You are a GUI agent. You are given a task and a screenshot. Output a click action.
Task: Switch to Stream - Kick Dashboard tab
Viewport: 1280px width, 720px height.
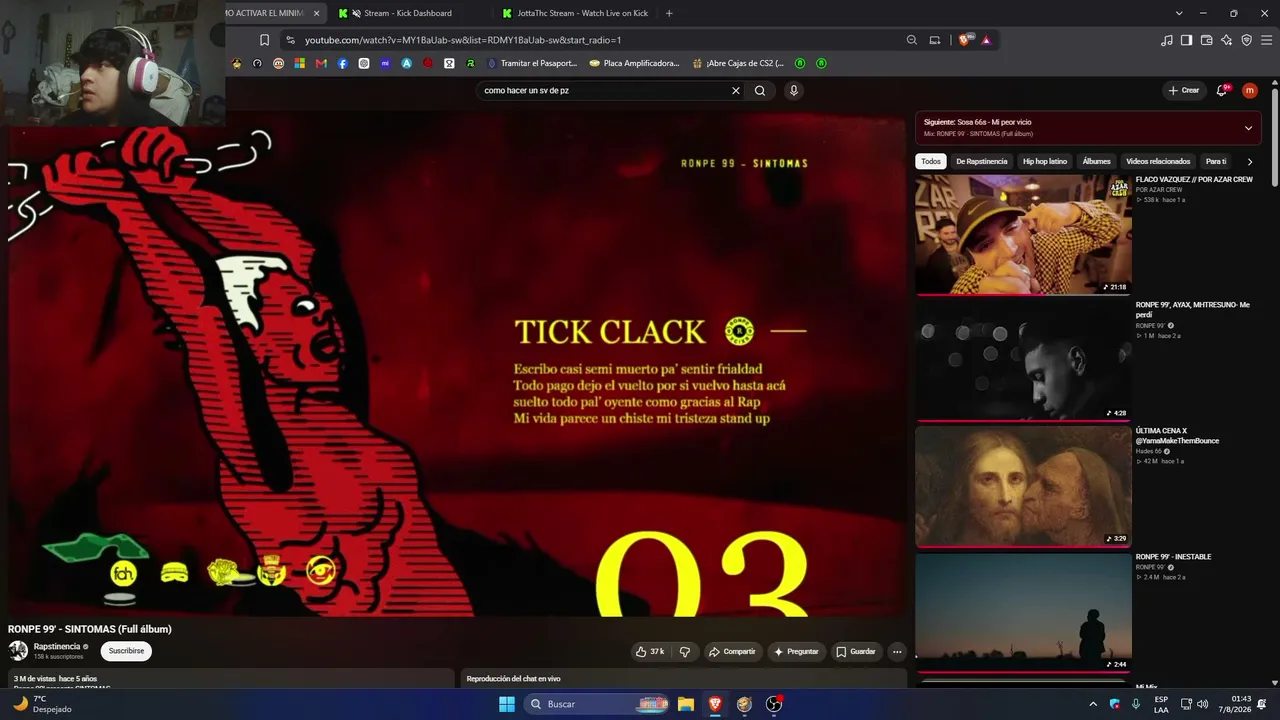(408, 13)
